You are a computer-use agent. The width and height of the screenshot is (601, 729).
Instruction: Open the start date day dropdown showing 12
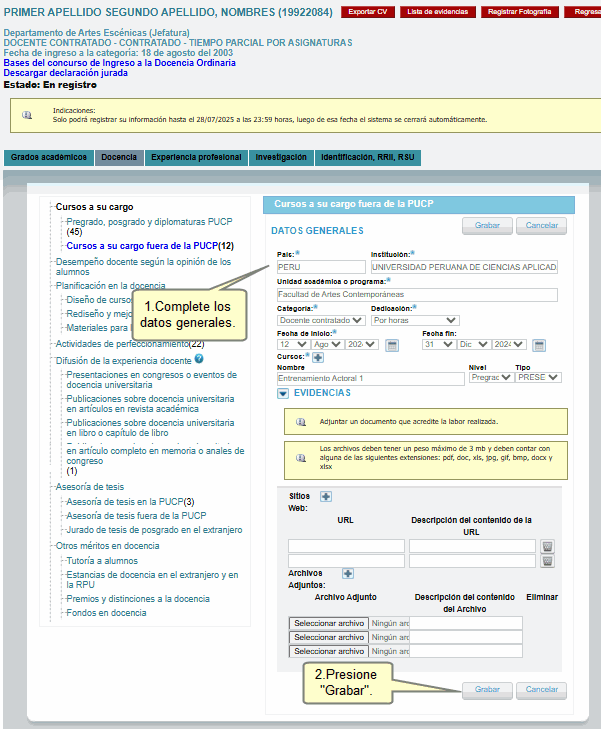coord(293,345)
